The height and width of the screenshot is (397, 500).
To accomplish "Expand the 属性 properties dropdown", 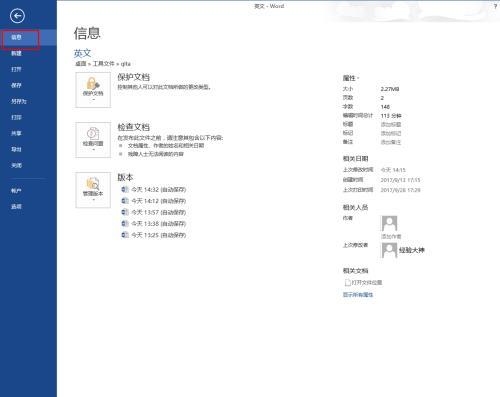I will (351, 78).
